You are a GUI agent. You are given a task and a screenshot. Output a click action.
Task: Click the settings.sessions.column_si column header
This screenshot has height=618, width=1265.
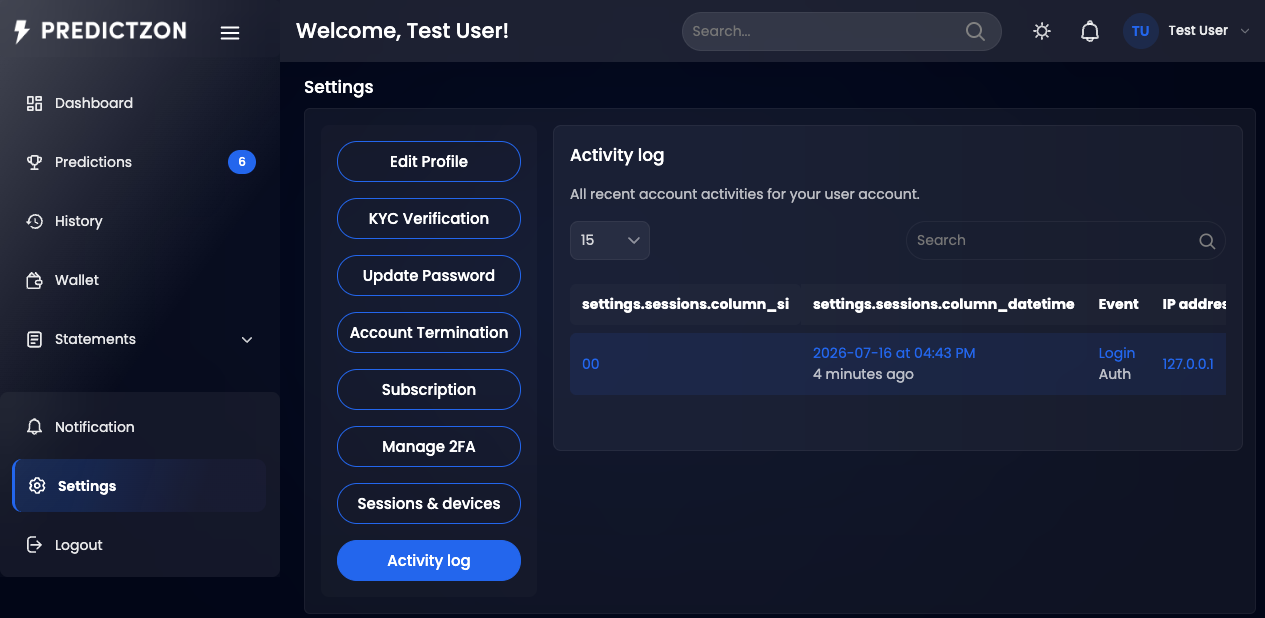coord(685,304)
